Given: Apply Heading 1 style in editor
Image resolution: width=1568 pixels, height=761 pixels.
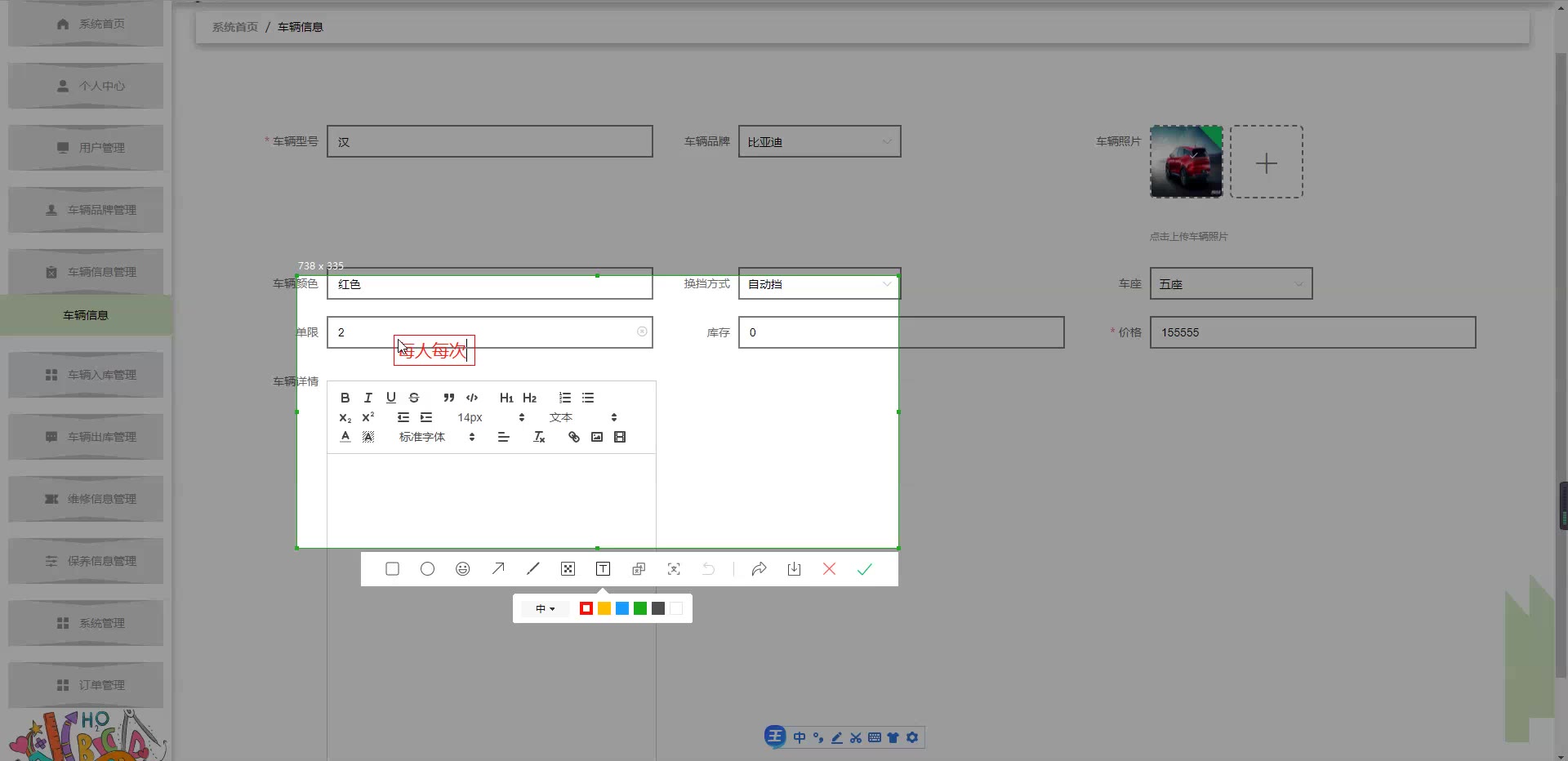Looking at the screenshot, I should coord(506,398).
